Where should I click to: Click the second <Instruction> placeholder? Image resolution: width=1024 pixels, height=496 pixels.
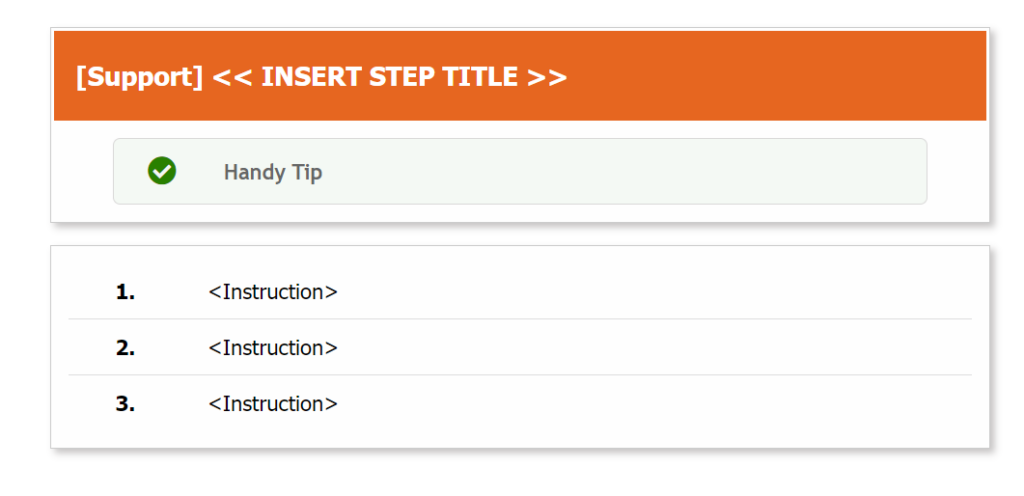pos(273,348)
